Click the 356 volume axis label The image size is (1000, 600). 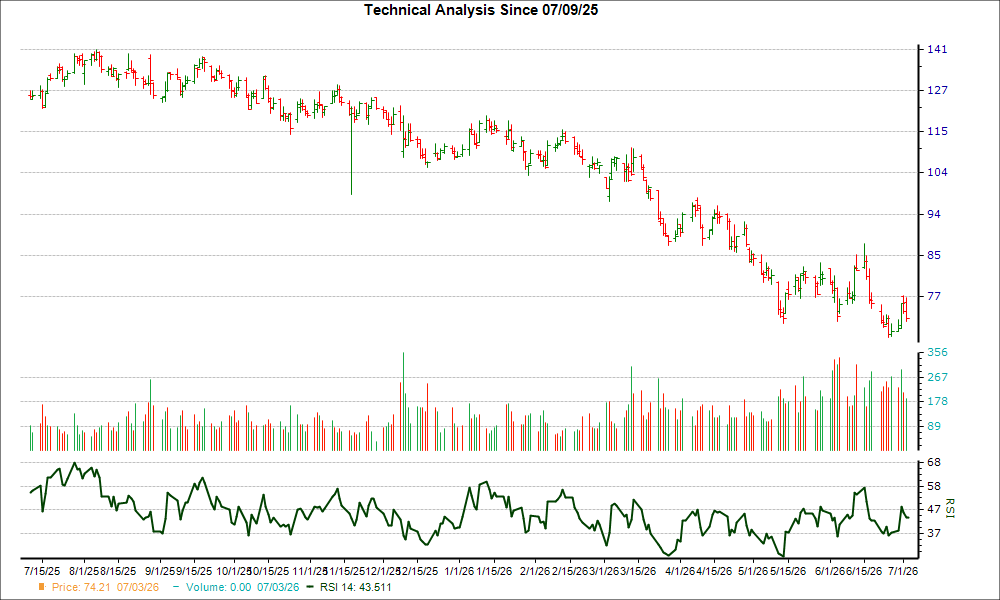coord(937,353)
